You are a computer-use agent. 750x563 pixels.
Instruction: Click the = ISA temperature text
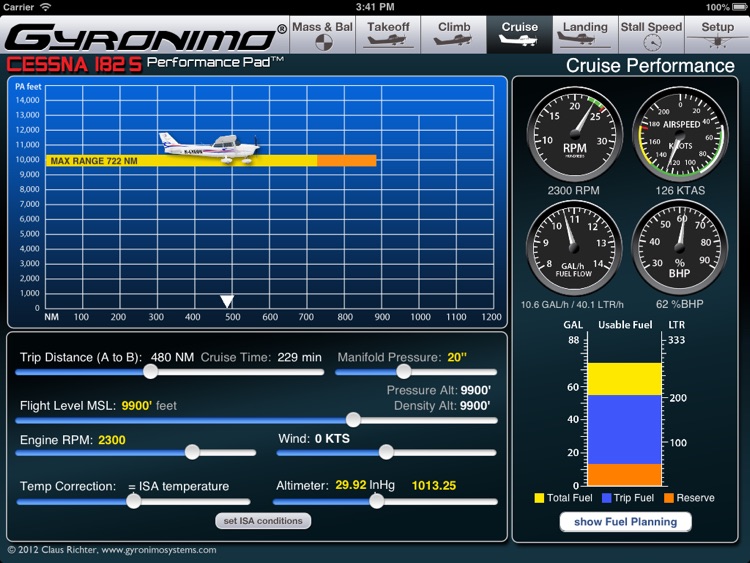point(178,486)
